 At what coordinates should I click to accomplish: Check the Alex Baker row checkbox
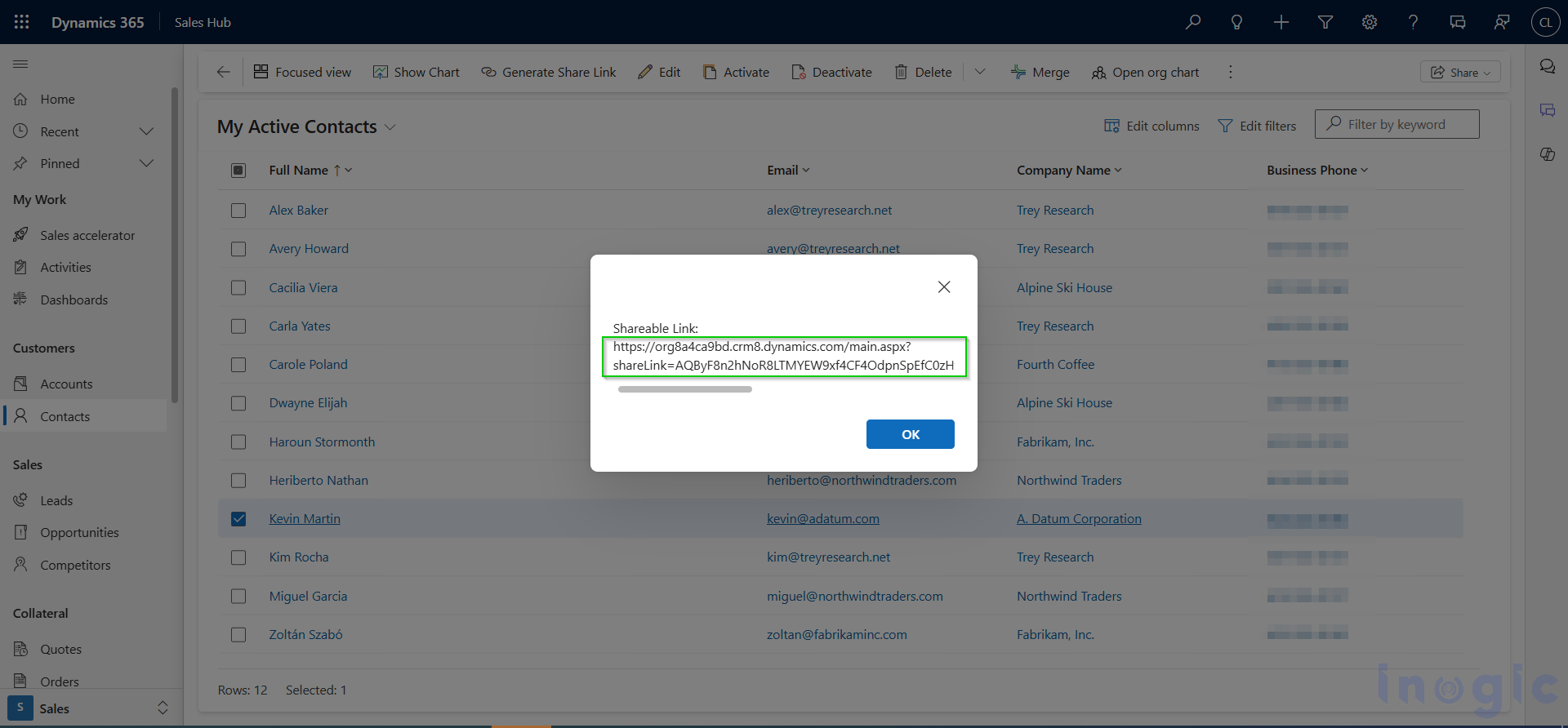click(238, 210)
